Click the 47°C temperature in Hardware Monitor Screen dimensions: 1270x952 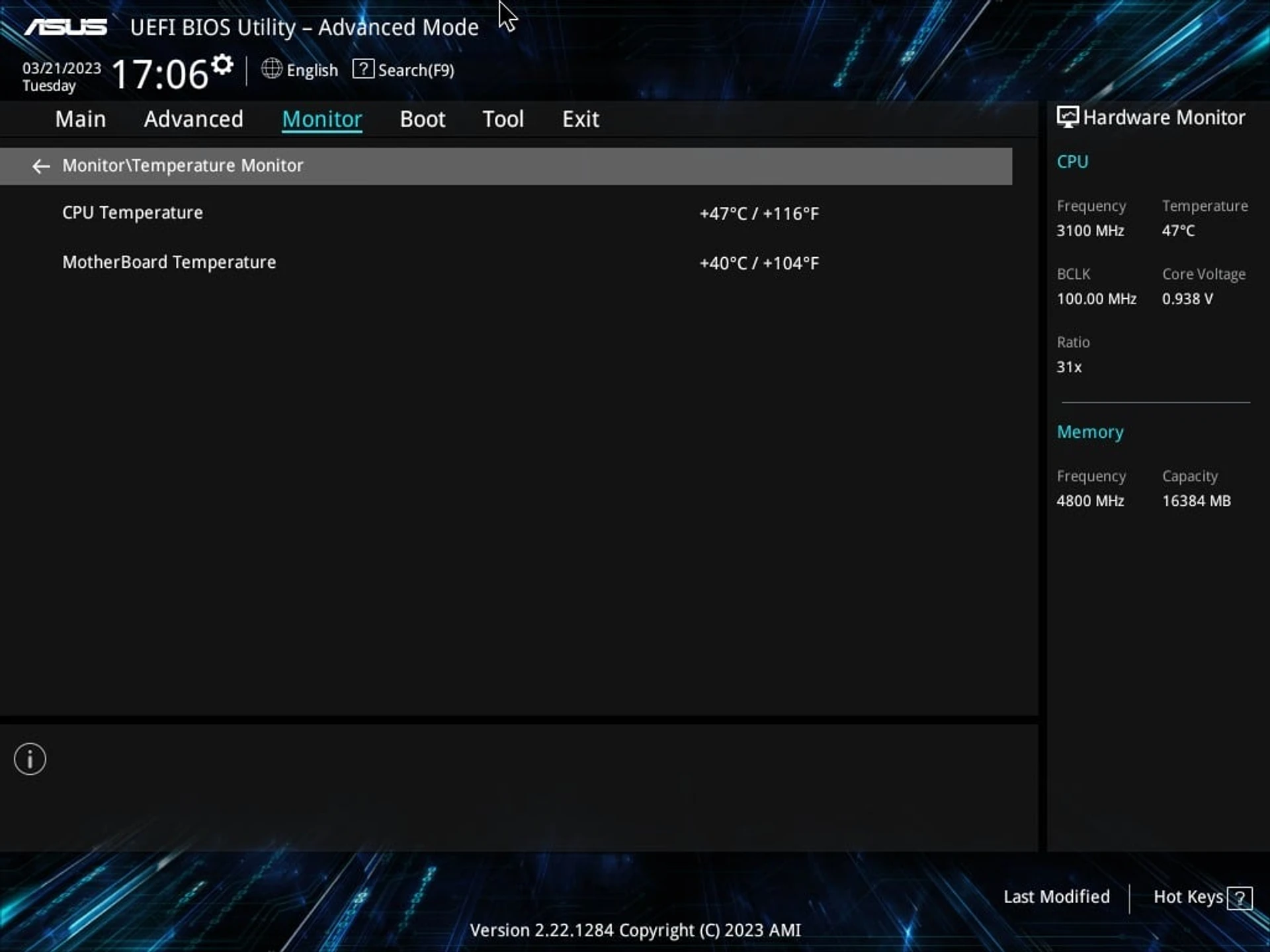[1179, 231]
